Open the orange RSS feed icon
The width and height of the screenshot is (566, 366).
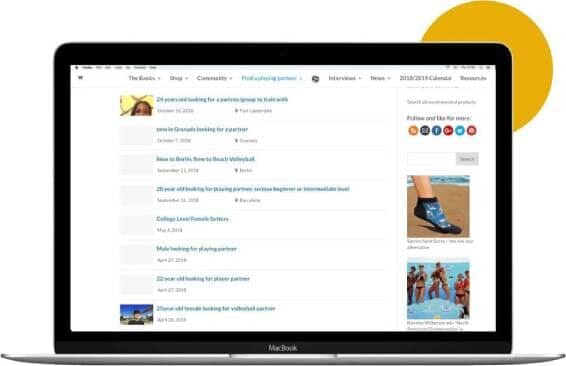tap(413, 130)
